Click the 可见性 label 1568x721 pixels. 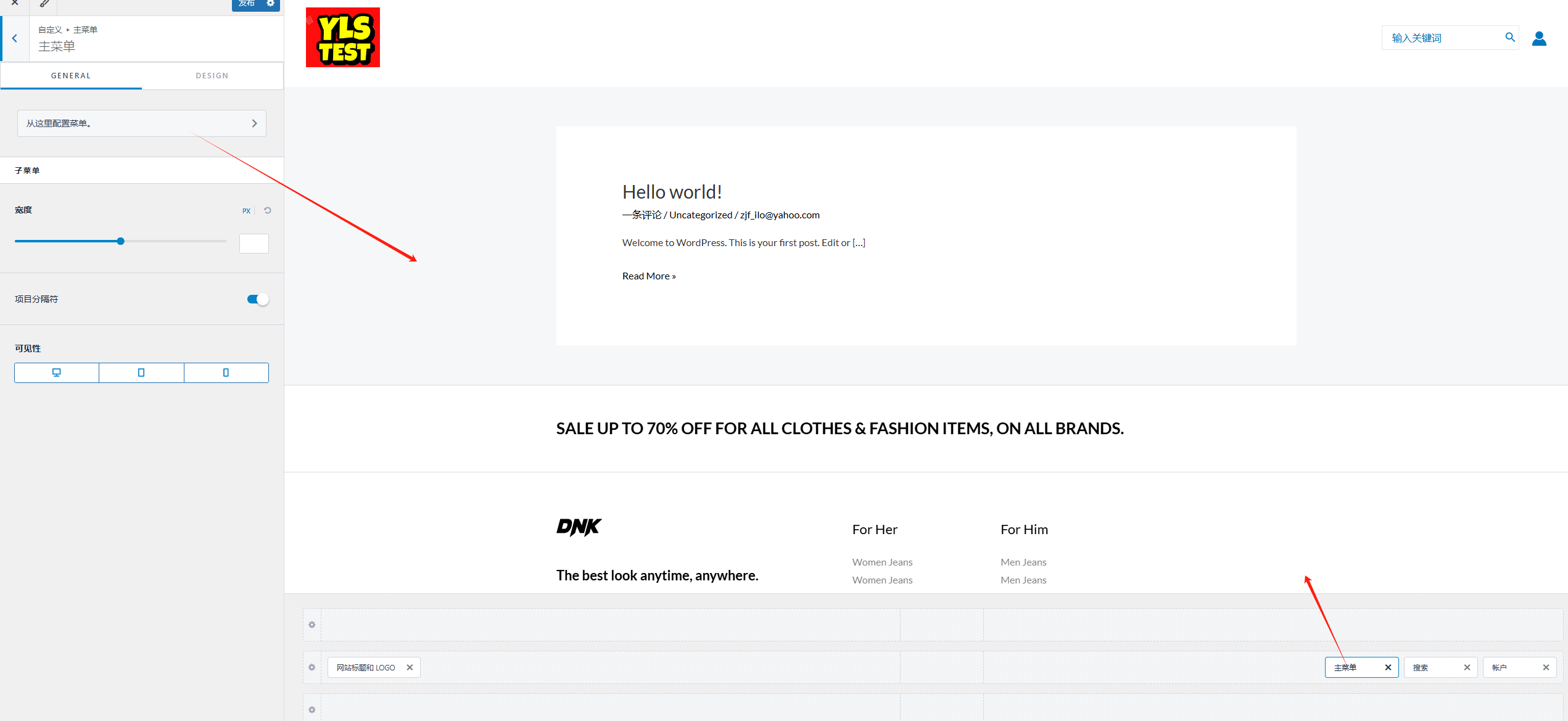(x=28, y=348)
